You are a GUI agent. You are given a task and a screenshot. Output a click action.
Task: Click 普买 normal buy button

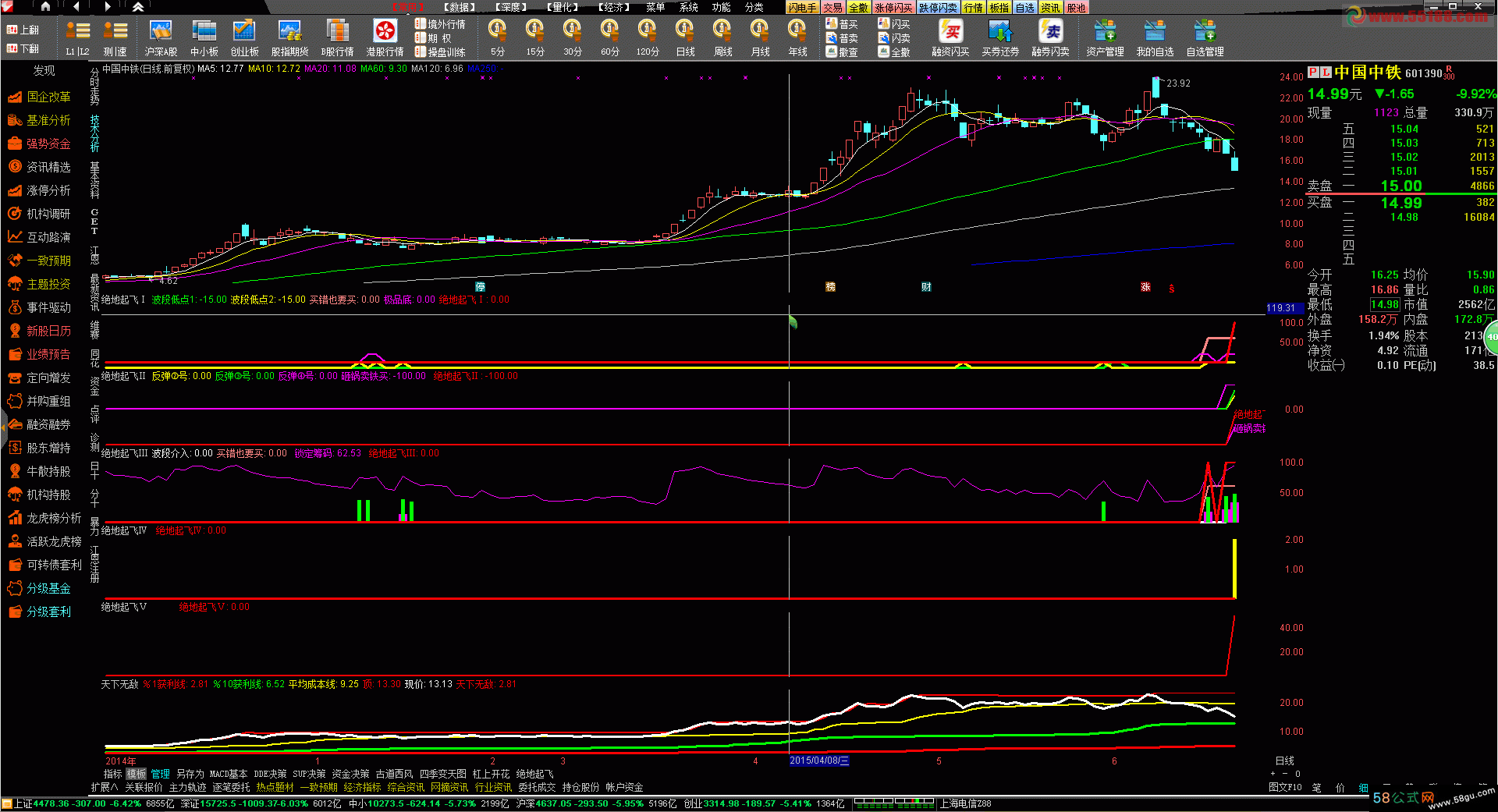(x=842, y=24)
